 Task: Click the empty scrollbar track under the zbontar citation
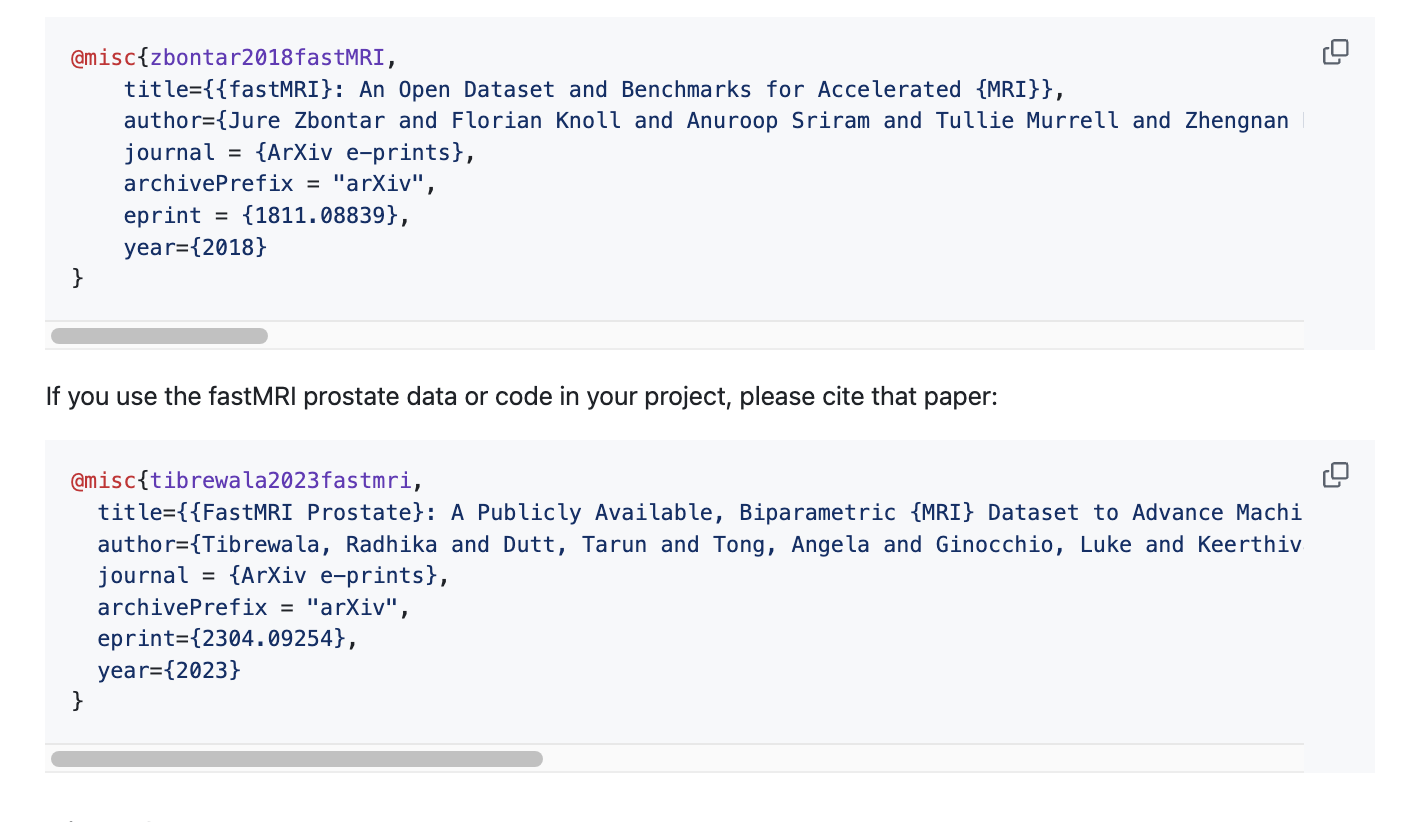click(780, 336)
